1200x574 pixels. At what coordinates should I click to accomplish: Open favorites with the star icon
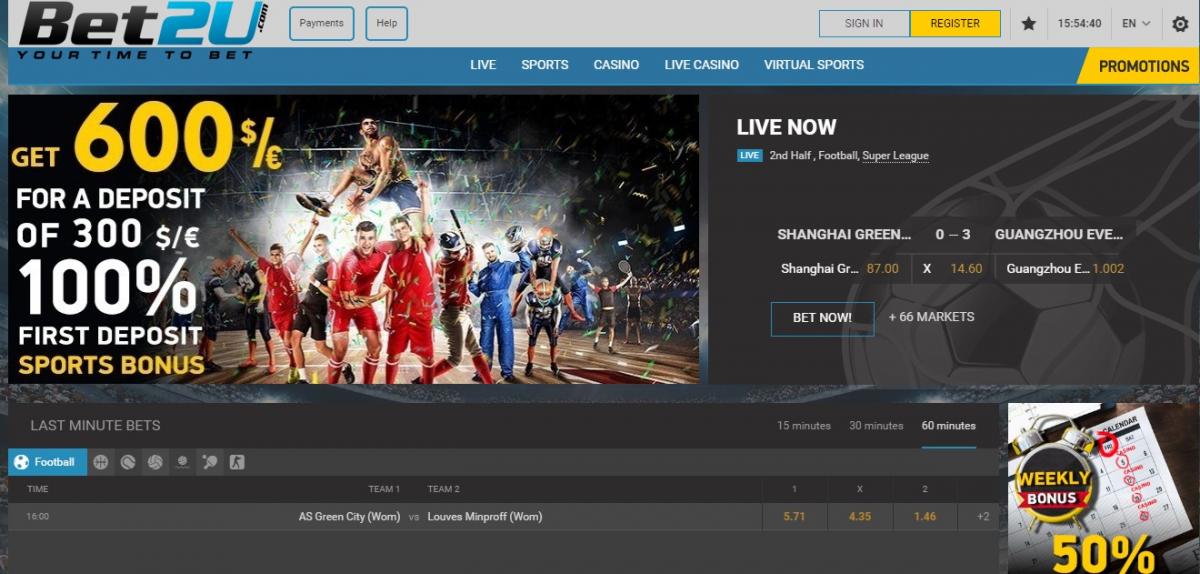pyautogui.click(x=1028, y=23)
